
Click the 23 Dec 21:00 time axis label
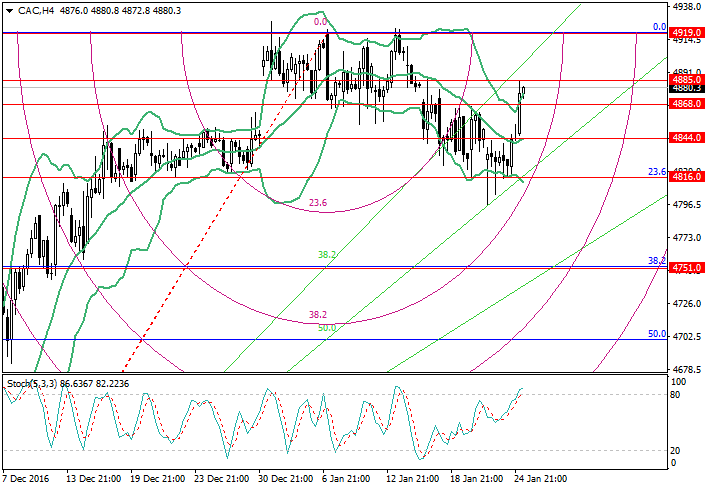(221, 478)
